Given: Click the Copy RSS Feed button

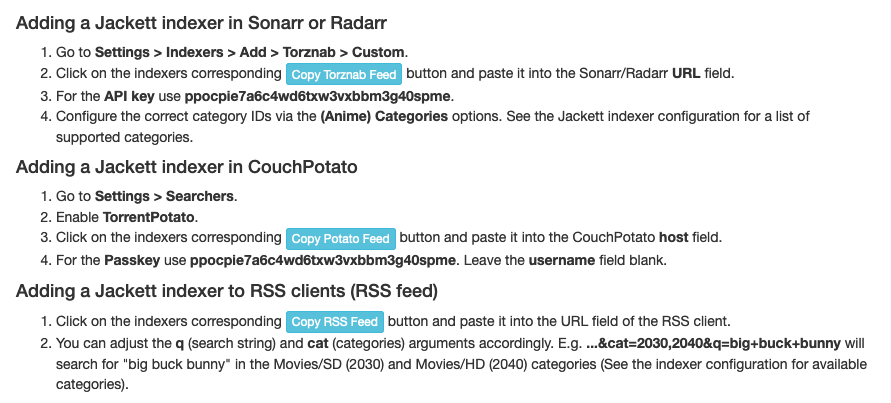Looking at the screenshot, I should click(x=335, y=322).
